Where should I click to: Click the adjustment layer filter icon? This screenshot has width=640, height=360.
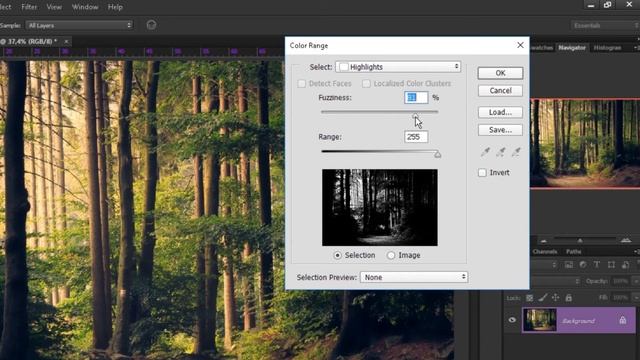coord(583,264)
